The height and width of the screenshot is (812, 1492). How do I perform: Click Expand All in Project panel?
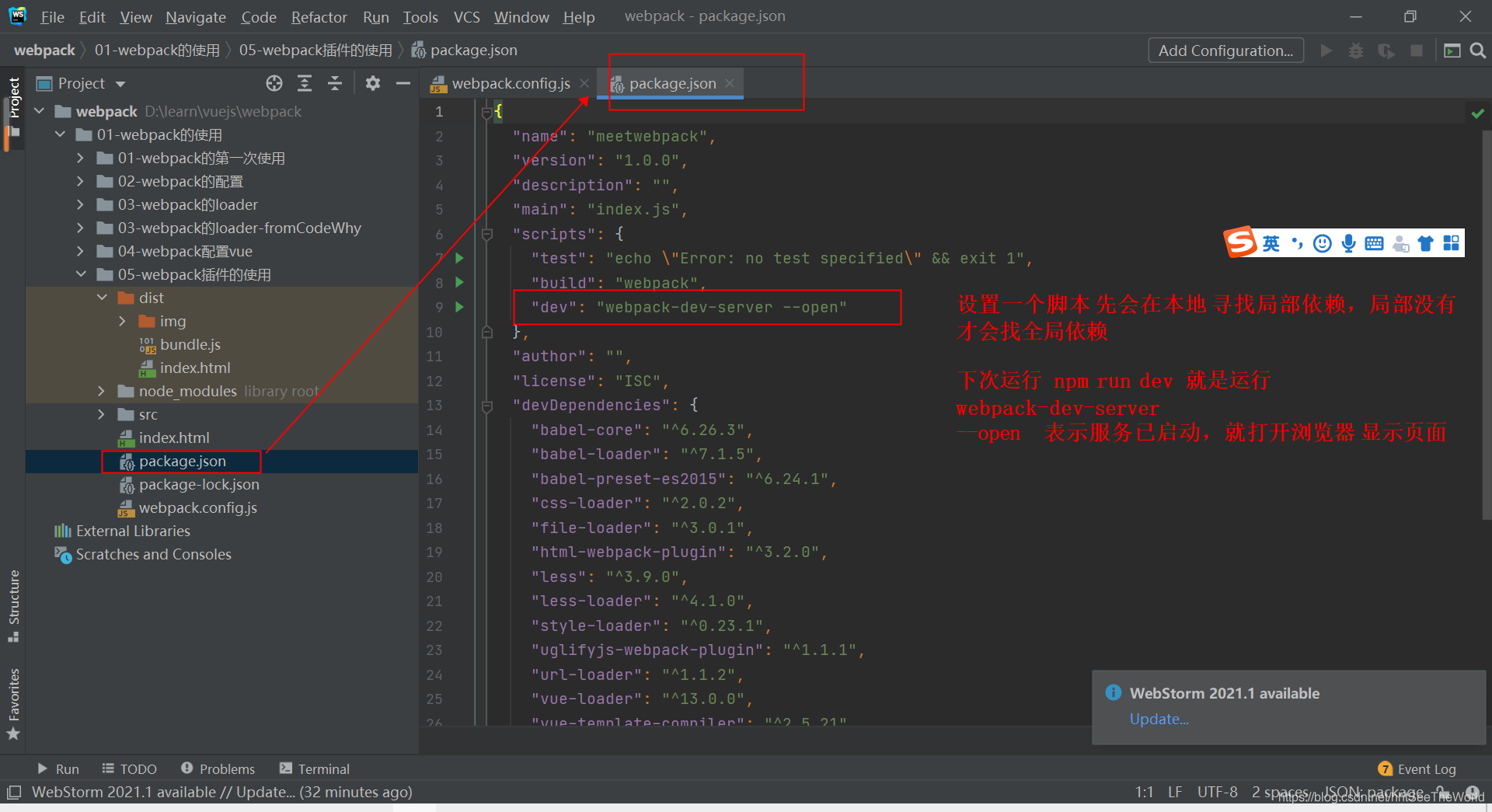coord(305,83)
